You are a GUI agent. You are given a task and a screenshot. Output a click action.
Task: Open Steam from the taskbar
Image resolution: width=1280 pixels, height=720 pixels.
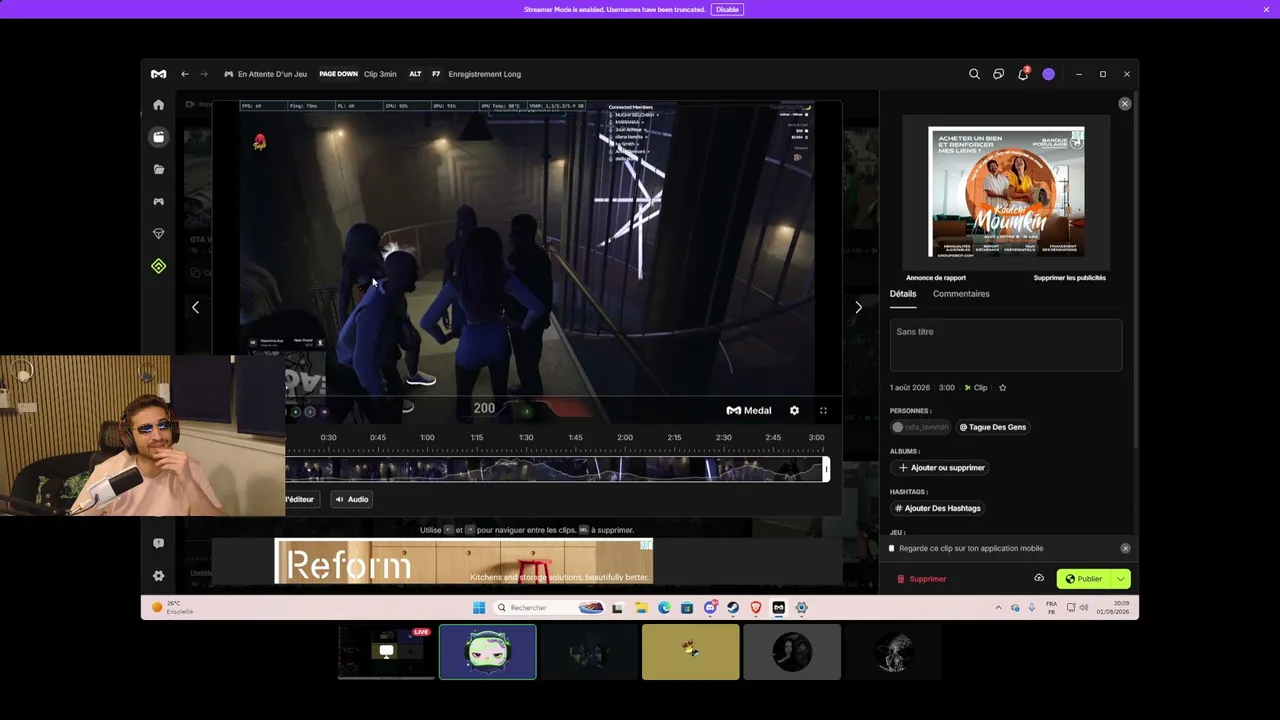(x=733, y=608)
